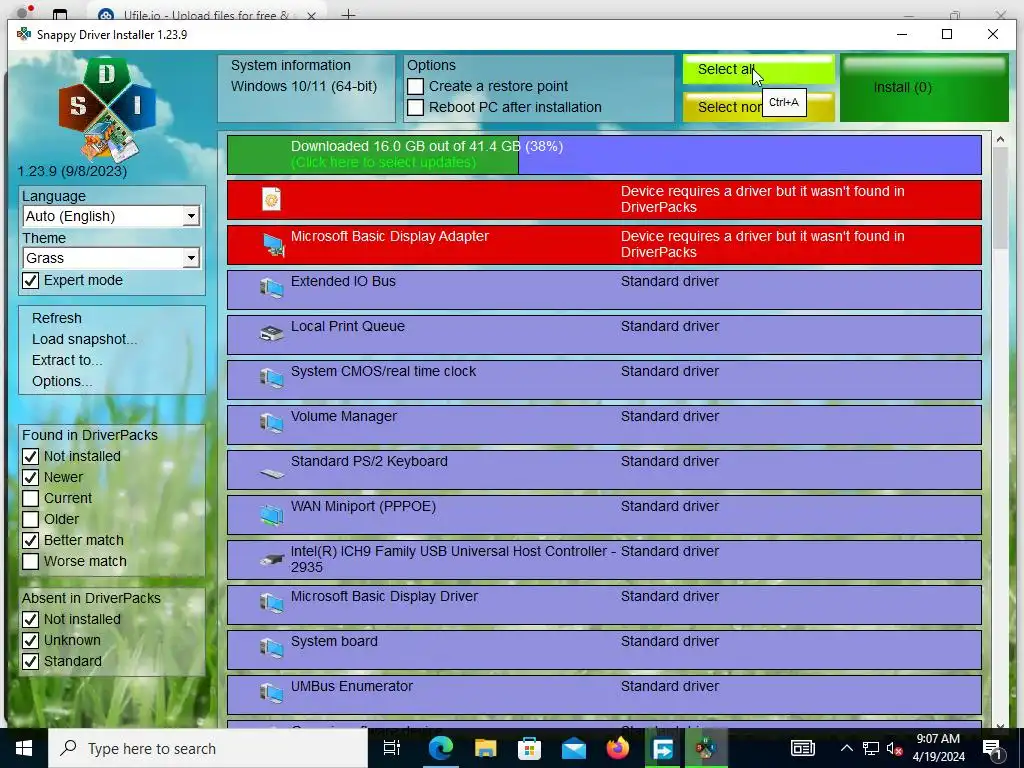Select the Volume Manager row
This screenshot has height=768, width=1024.
tap(604, 425)
